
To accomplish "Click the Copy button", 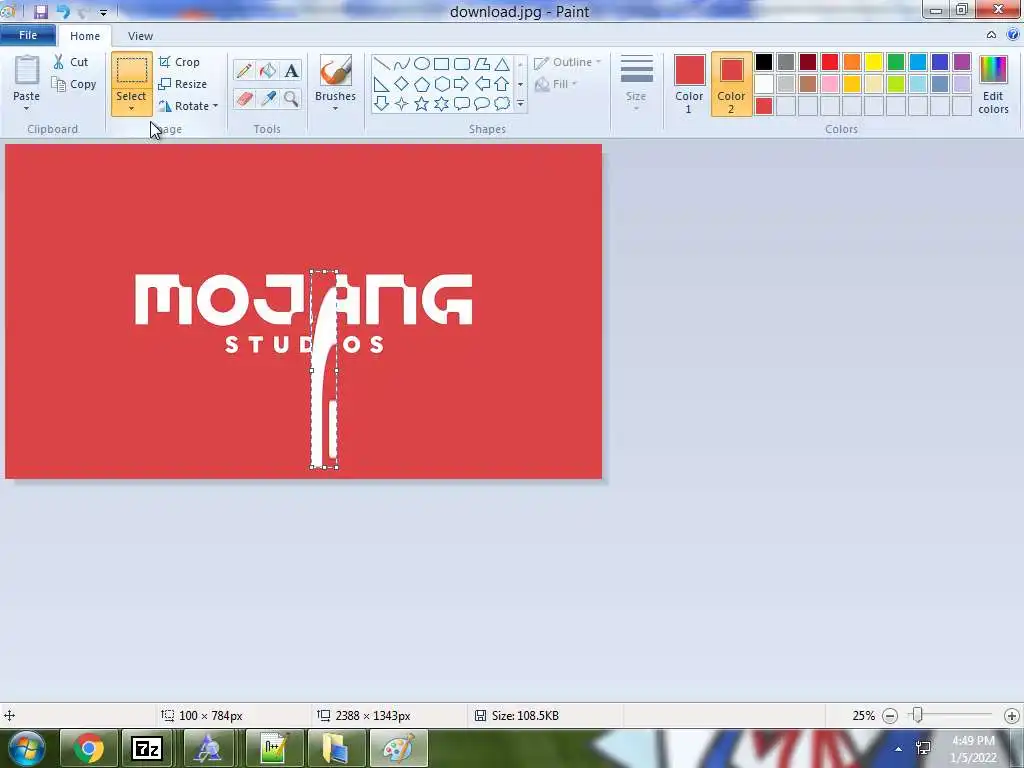I will (74, 84).
